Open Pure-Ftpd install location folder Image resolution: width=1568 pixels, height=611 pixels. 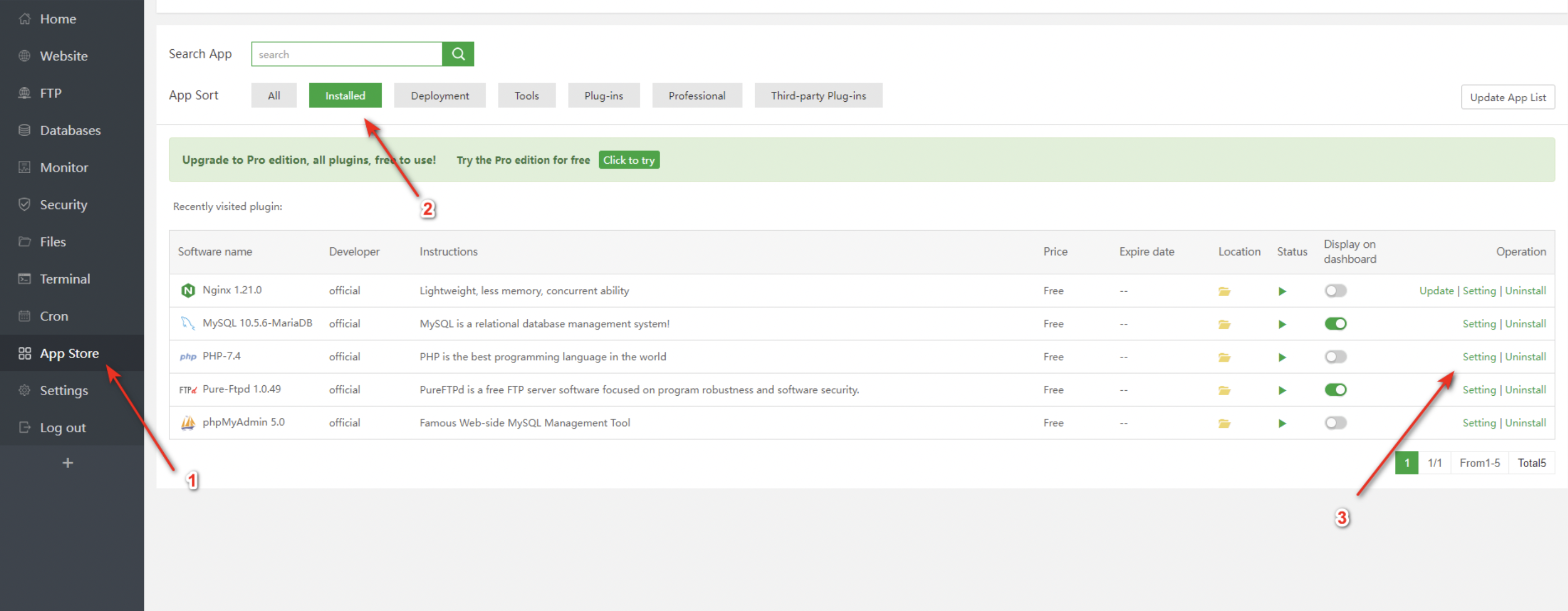point(1224,390)
